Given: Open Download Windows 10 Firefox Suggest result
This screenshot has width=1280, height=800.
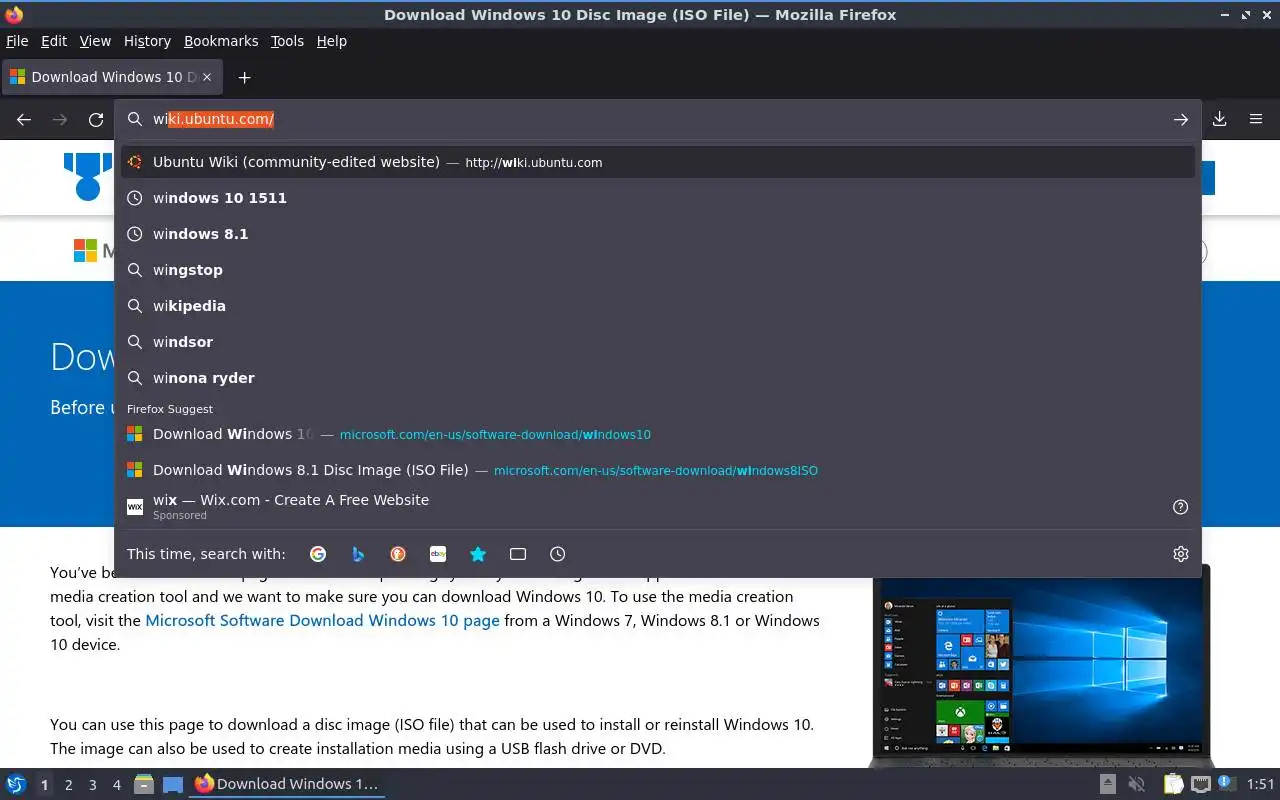Looking at the screenshot, I should click(658, 434).
